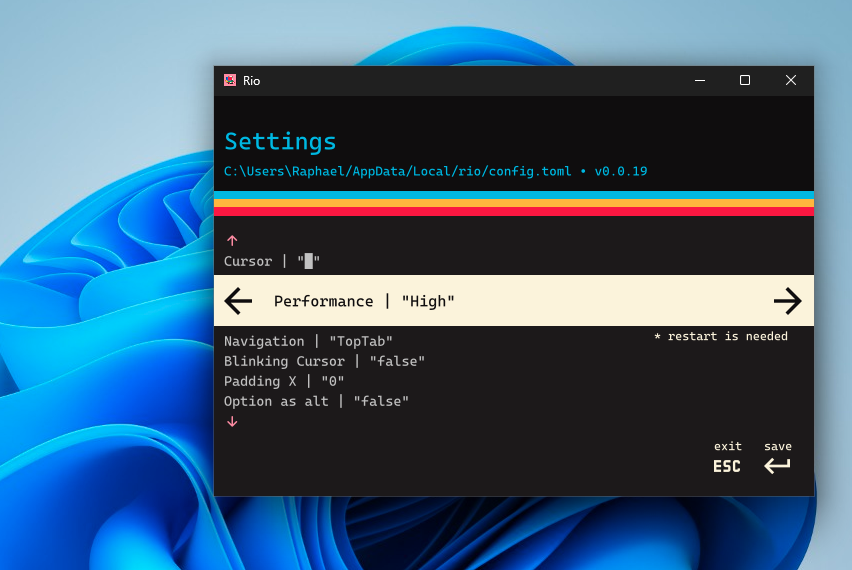Click the left arrow on the Performance row
This screenshot has height=570, width=852.
[238, 301]
